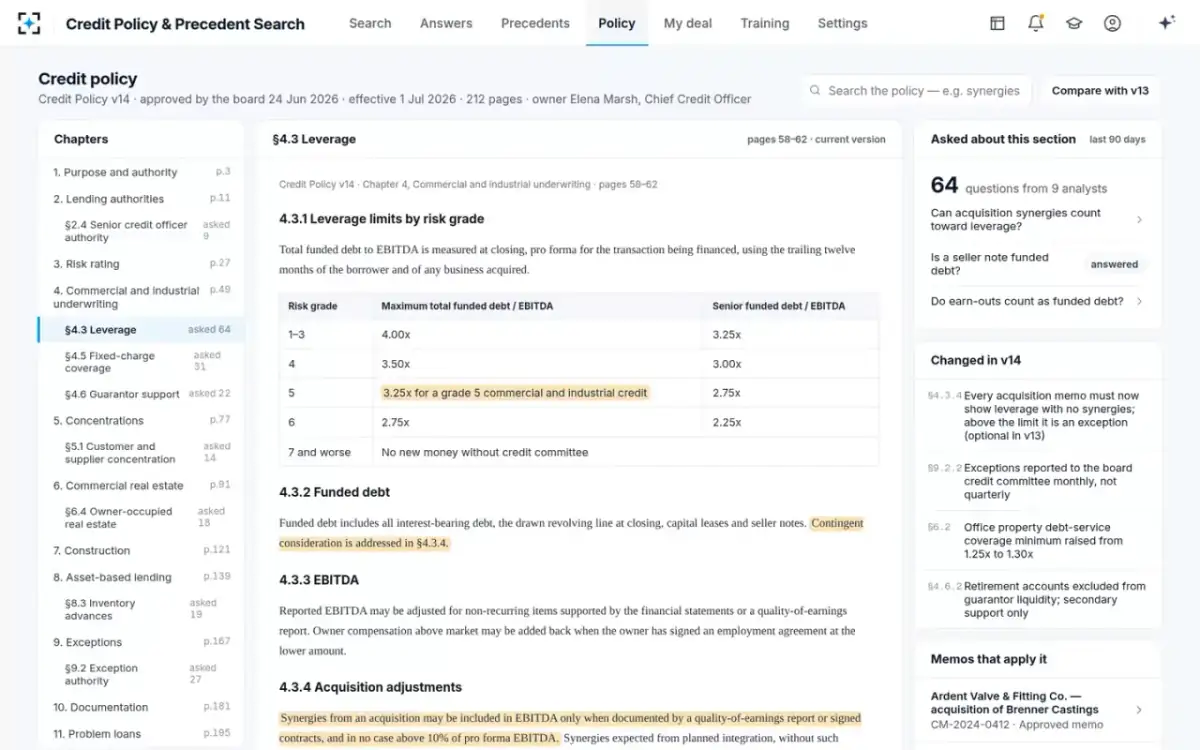Open chapter 11. Problem loans
This screenshot has height=750, width=1200.
141,734
